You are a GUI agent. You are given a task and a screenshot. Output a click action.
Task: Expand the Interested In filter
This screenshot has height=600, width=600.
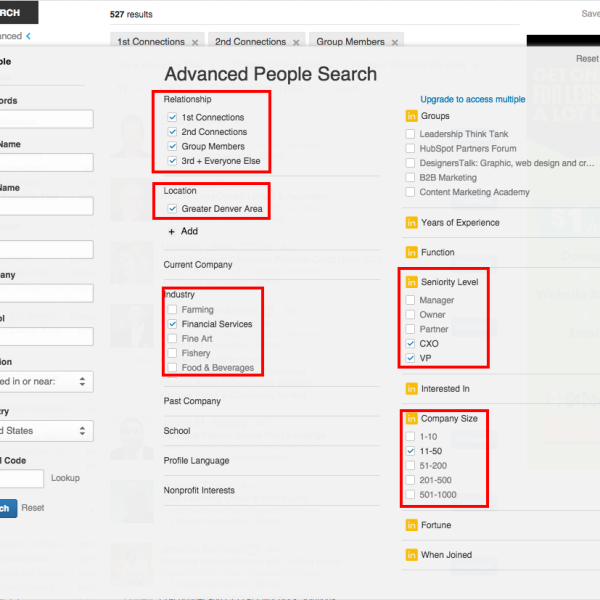coord(445,389)
